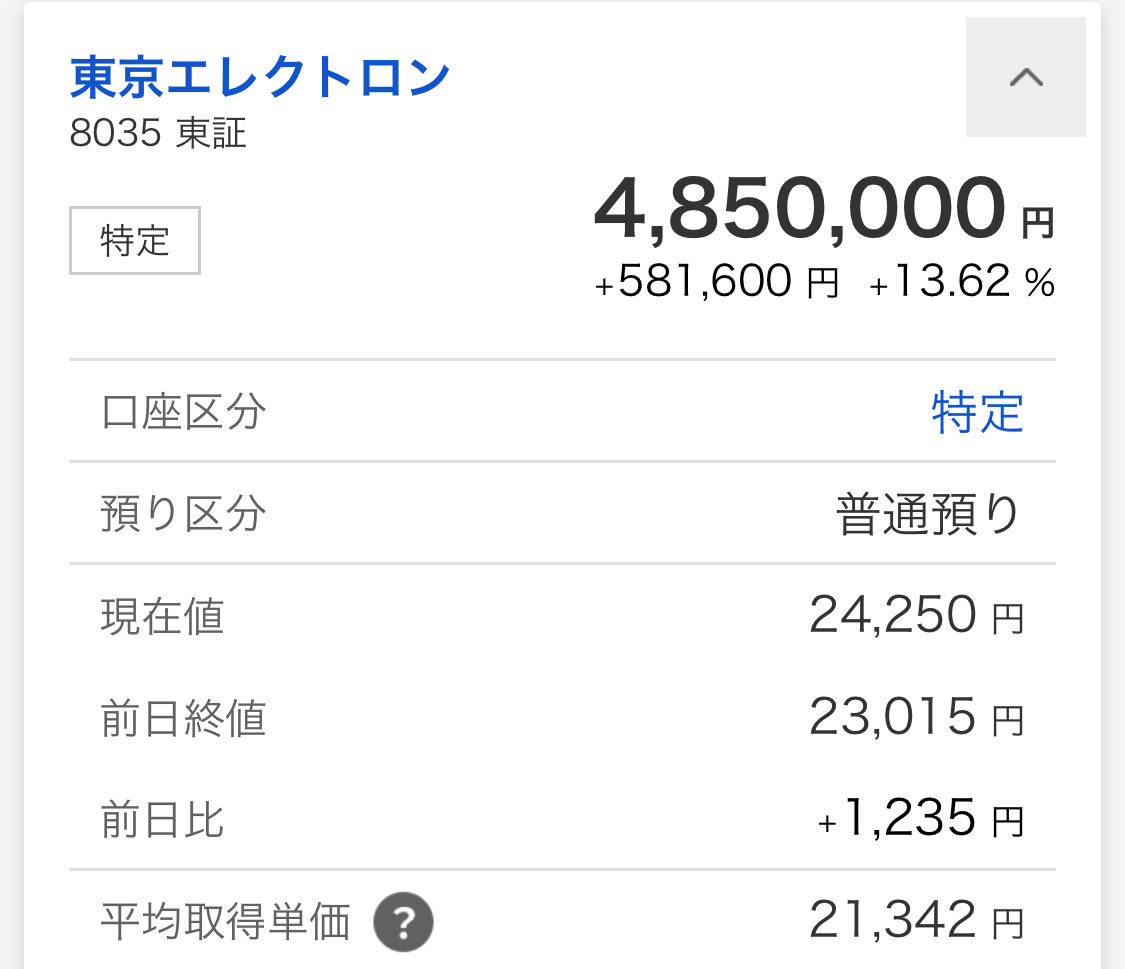1125x969 pixels.
Task: Click the help icon beside 平均取得単価
Action: (x=403, y=923)
